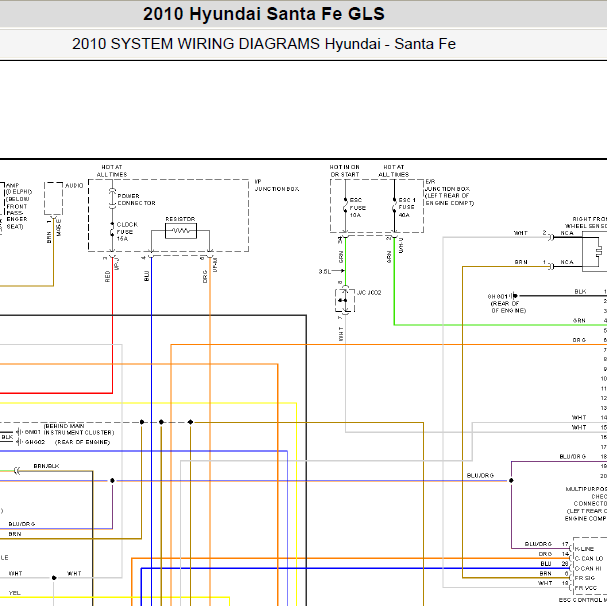Click the "J/C JC02" joint connector label
The width and height of the screenshot is (607, 606).
(x=369, y=292)
